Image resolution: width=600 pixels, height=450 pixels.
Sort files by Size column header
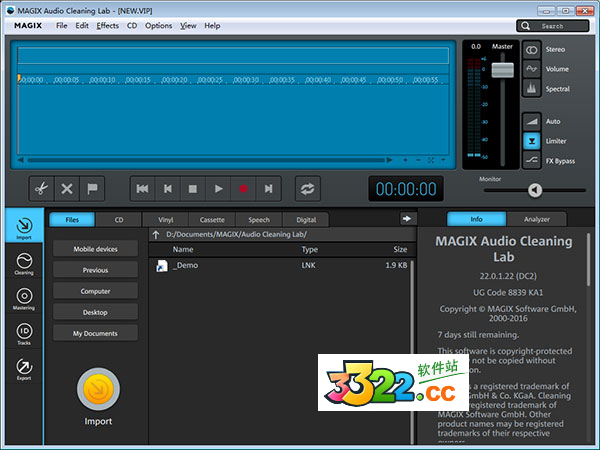pyautogui.click(x=400, y=249)
